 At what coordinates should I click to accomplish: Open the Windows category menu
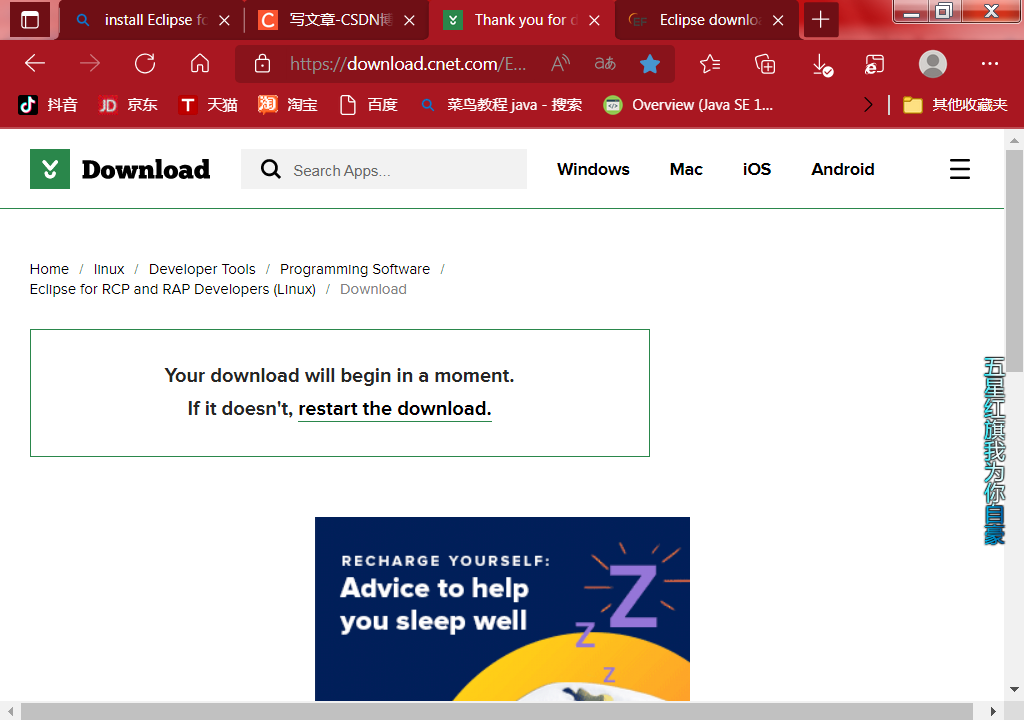tap(593, 169)
